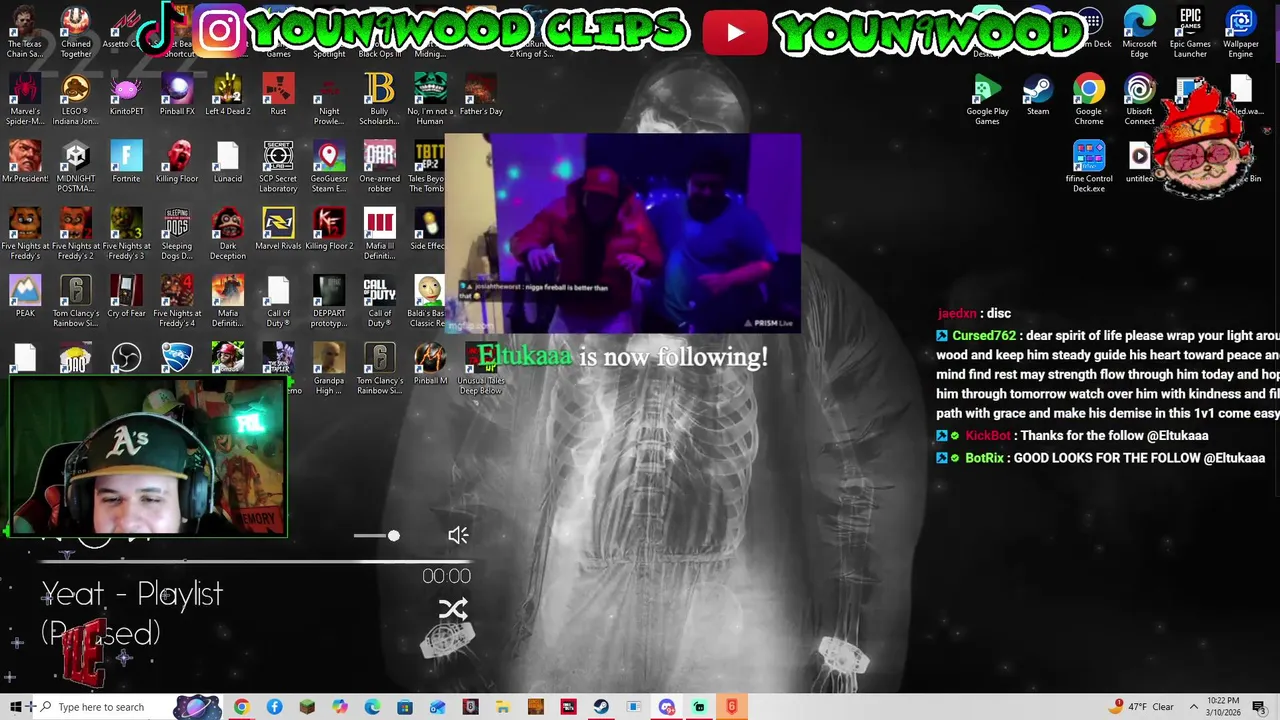The width and height of the screenshot is (1280, 720).
Task: Open the Mr.President! desktop shortcut
Action: click(25, 163)
